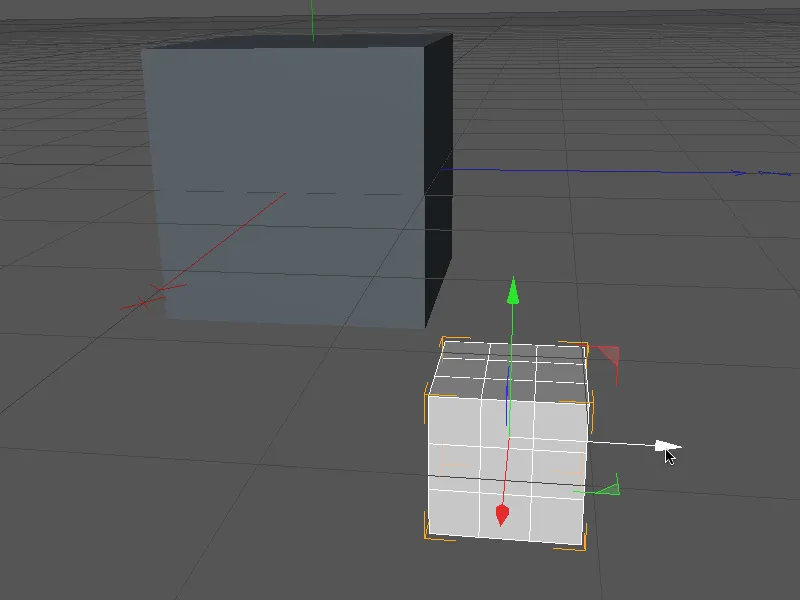Image resolution: width=800 pixels, height=600 pixels.
Task: Grab the green Y-axis arrow handle
Action: tap(513, 291)
